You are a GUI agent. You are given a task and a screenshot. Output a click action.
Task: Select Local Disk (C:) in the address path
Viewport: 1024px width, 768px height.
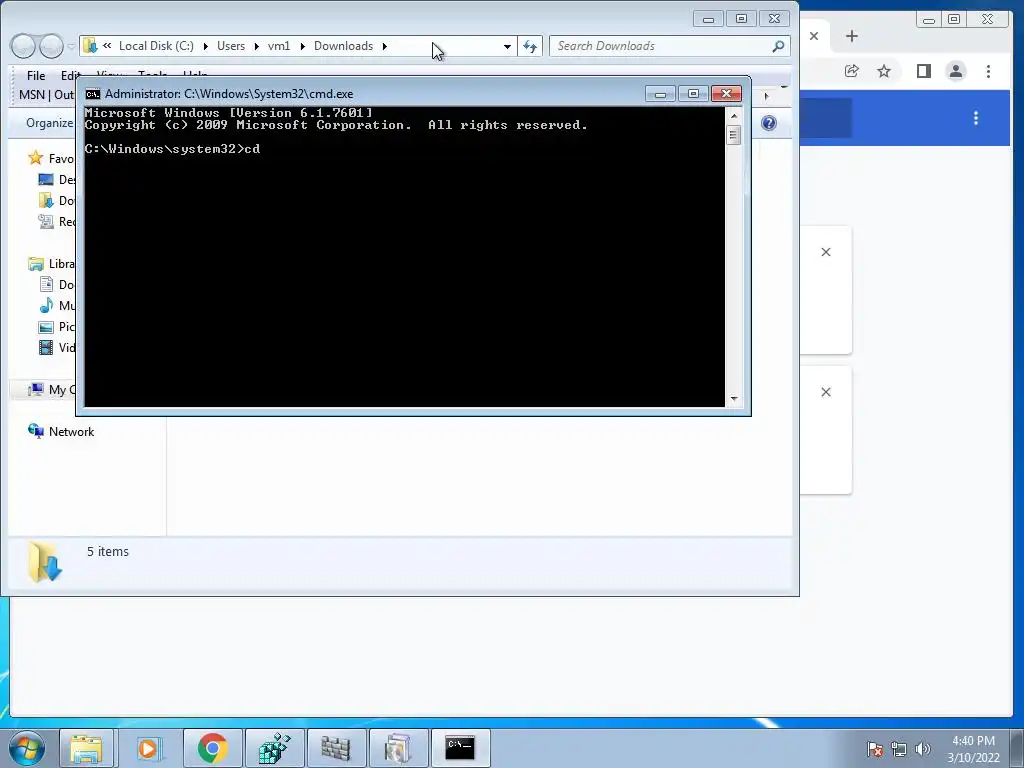156,46
